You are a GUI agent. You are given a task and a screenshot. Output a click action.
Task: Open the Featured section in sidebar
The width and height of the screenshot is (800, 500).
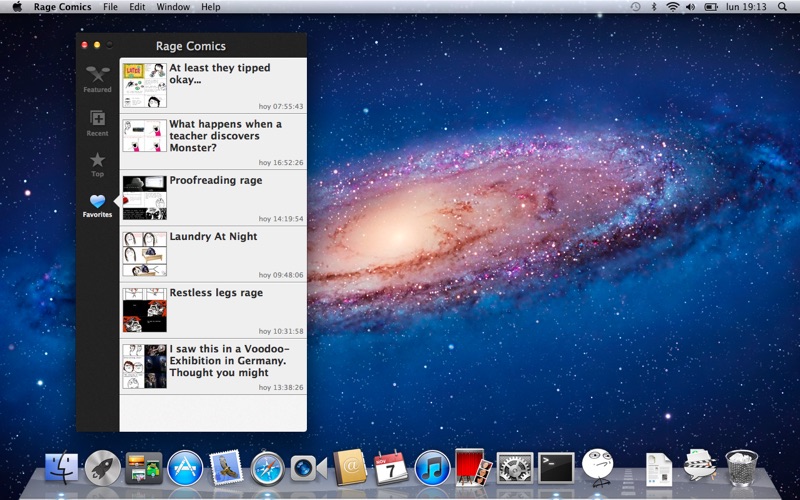coord(97,78)
